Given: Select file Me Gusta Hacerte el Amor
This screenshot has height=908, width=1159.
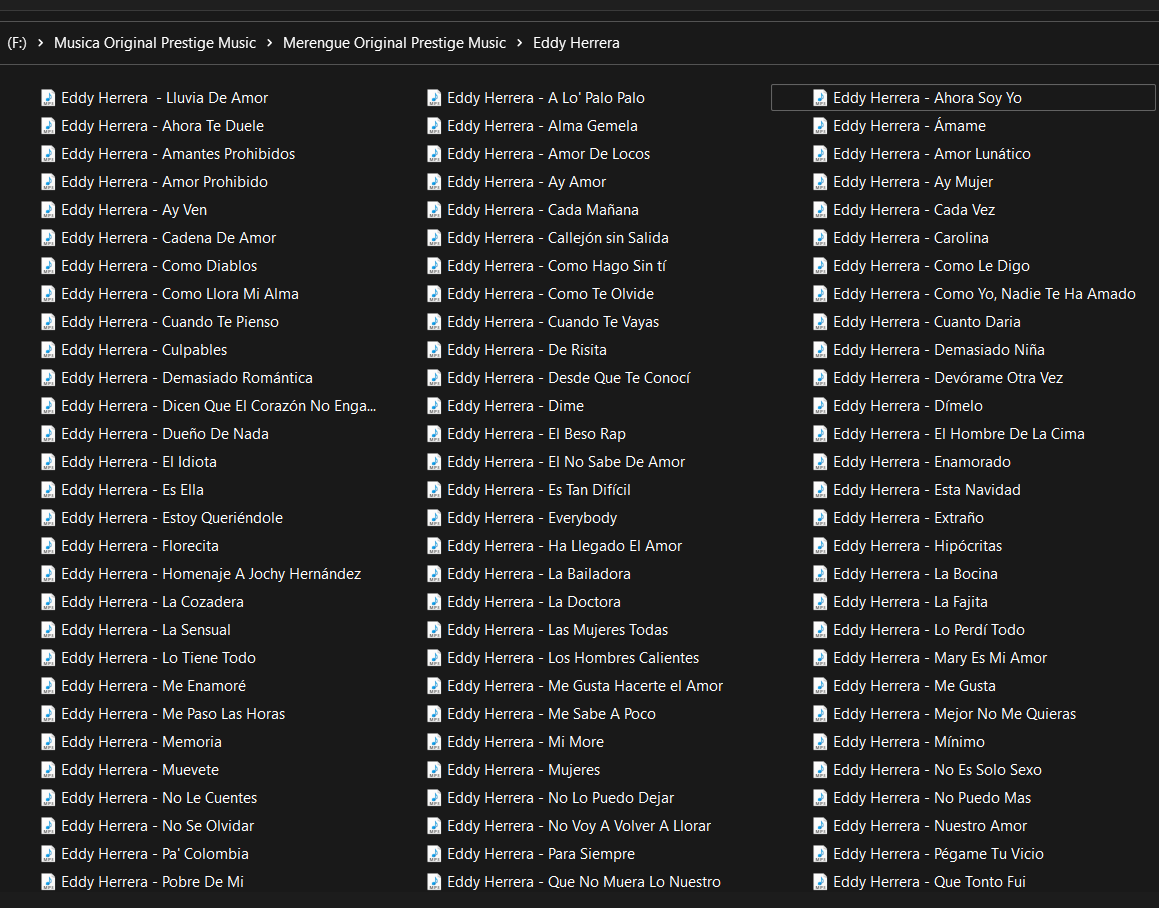Looking at the screenshot, I should tap(575, 685).
